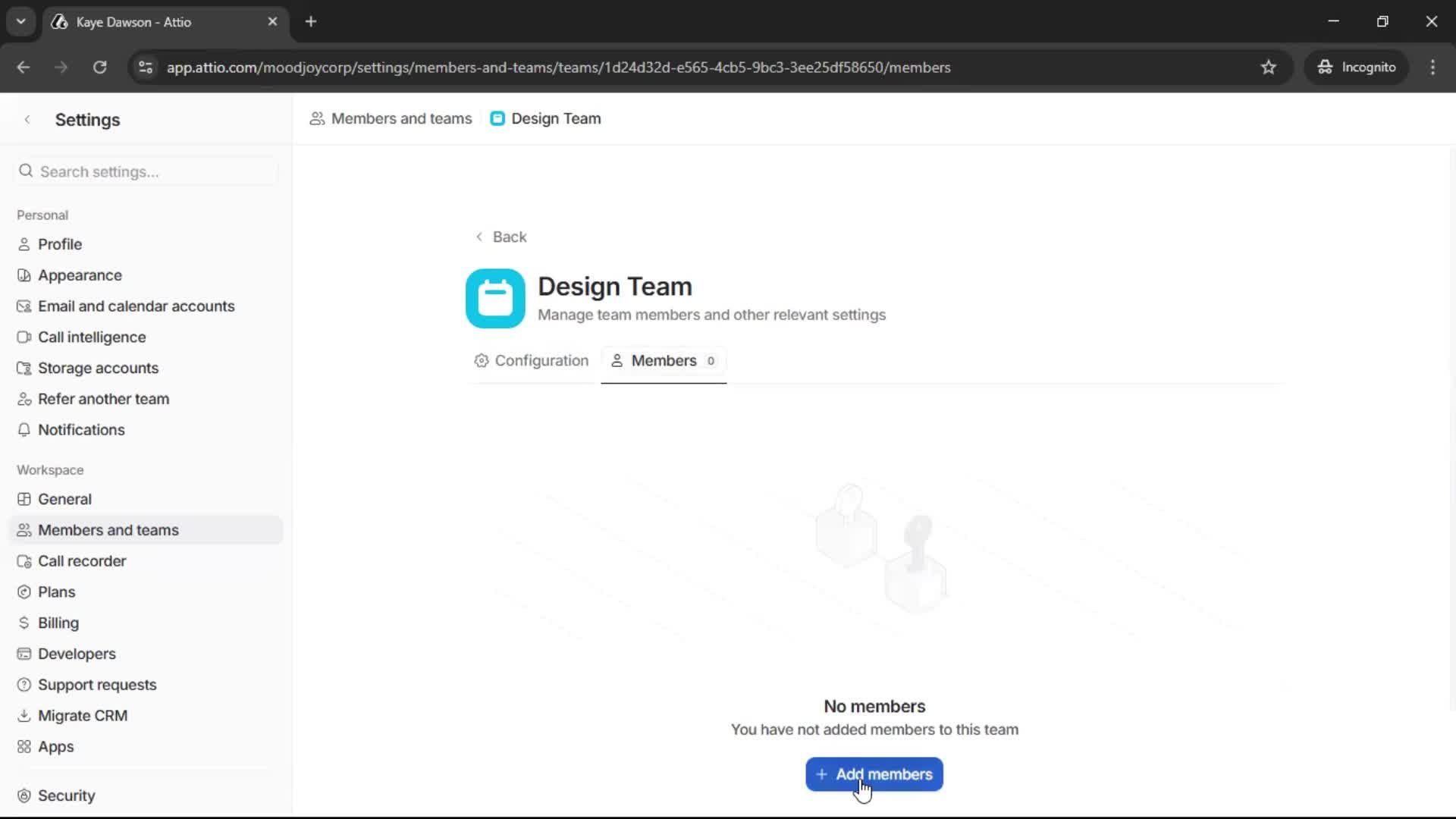Open a new browser tab
Screen dimensions: 1456x819
click(x=311, y=21)
